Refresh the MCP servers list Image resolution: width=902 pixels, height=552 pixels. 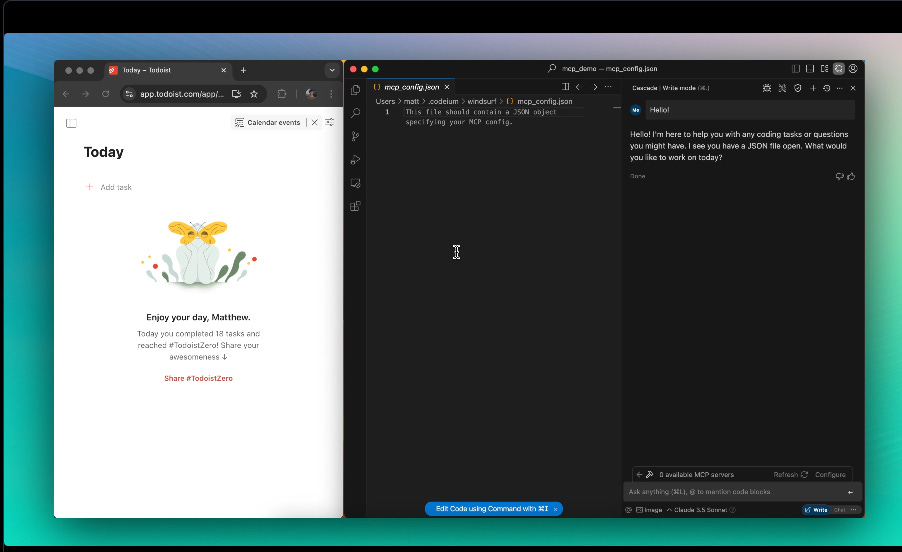(790, 474)
